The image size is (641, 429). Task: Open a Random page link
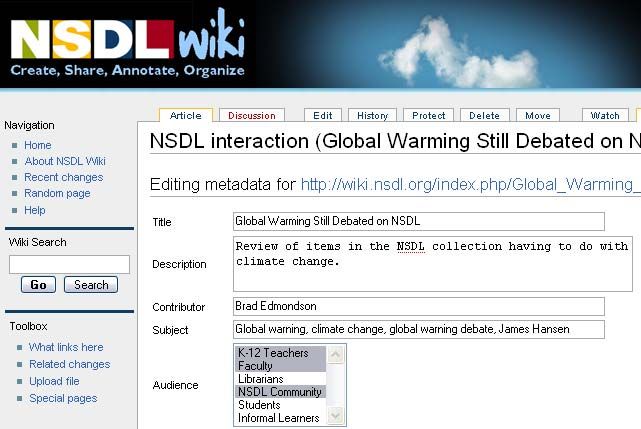click(57, 193)
